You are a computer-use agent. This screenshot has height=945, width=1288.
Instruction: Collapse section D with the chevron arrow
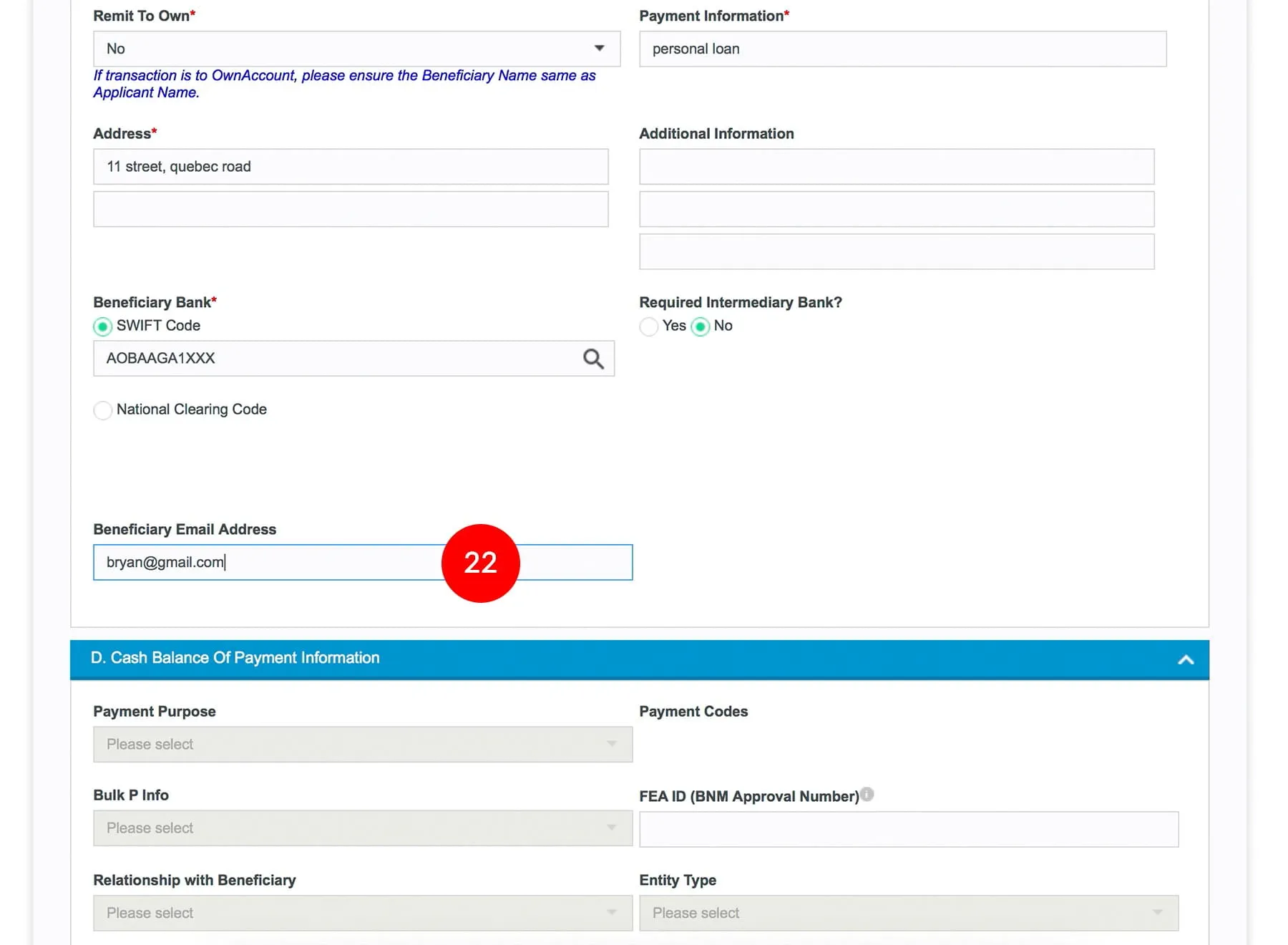(x=1186, y=659)
